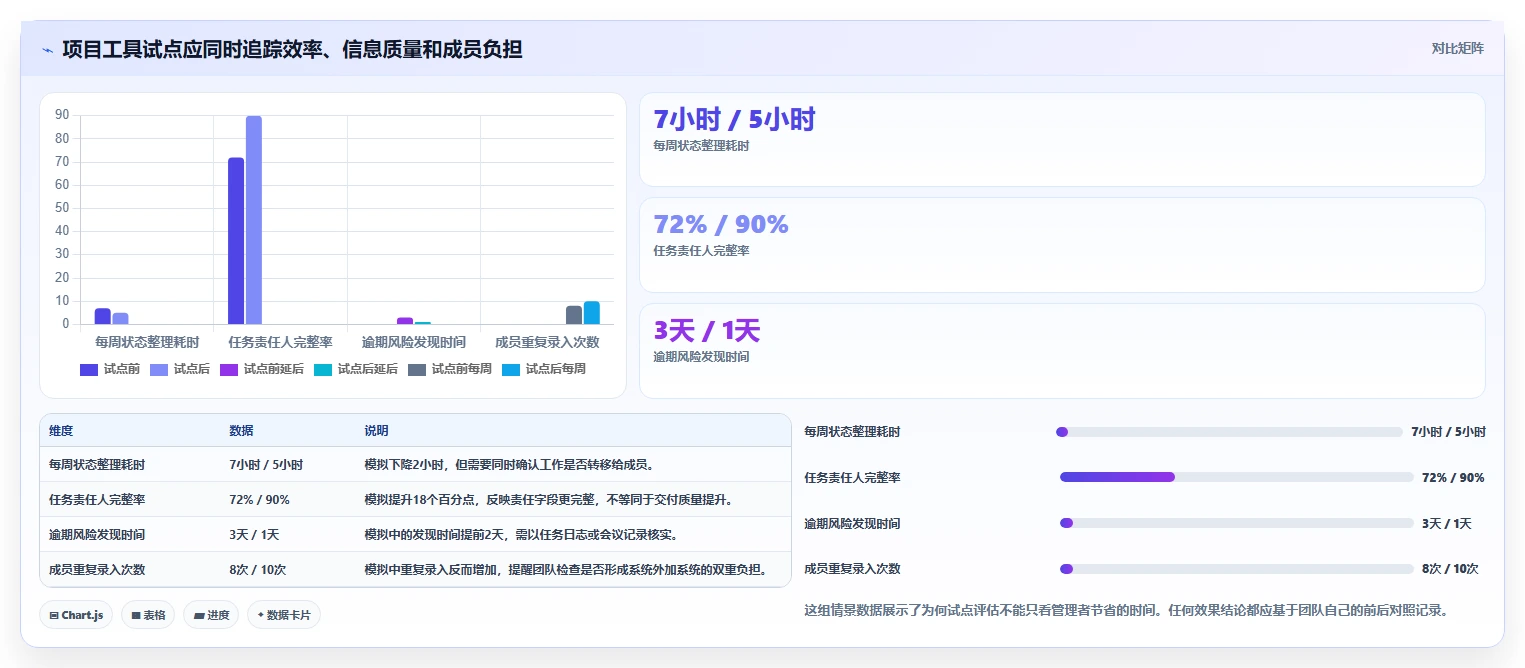The width and height of the screenshot is (1525, 668).
Task: Click the purple bar for 逾期风险发现时间
Action: (x=405, y=321)
